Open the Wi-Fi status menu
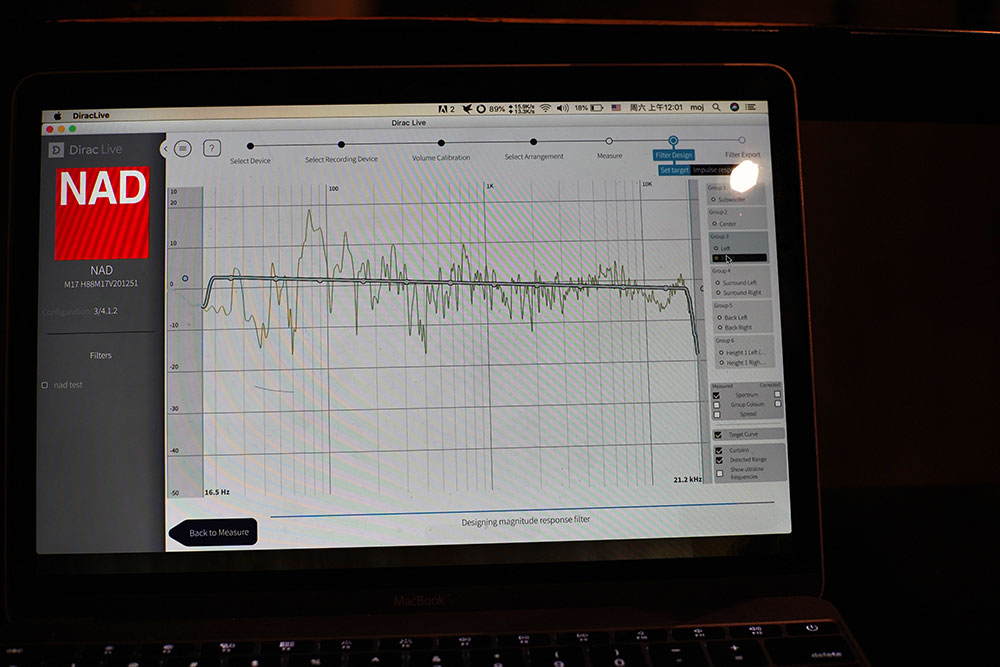Viewport: 1000px width, 667px height. click(545, 108)
